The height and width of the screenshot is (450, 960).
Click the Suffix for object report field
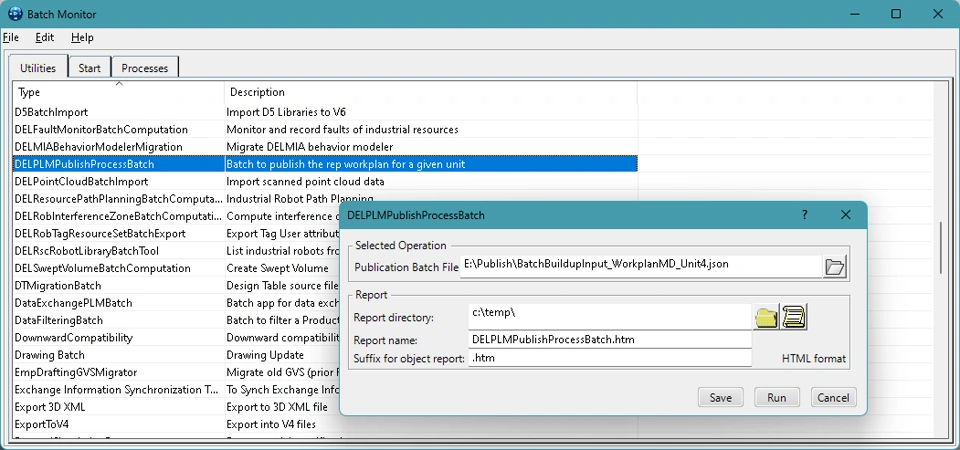610,358
